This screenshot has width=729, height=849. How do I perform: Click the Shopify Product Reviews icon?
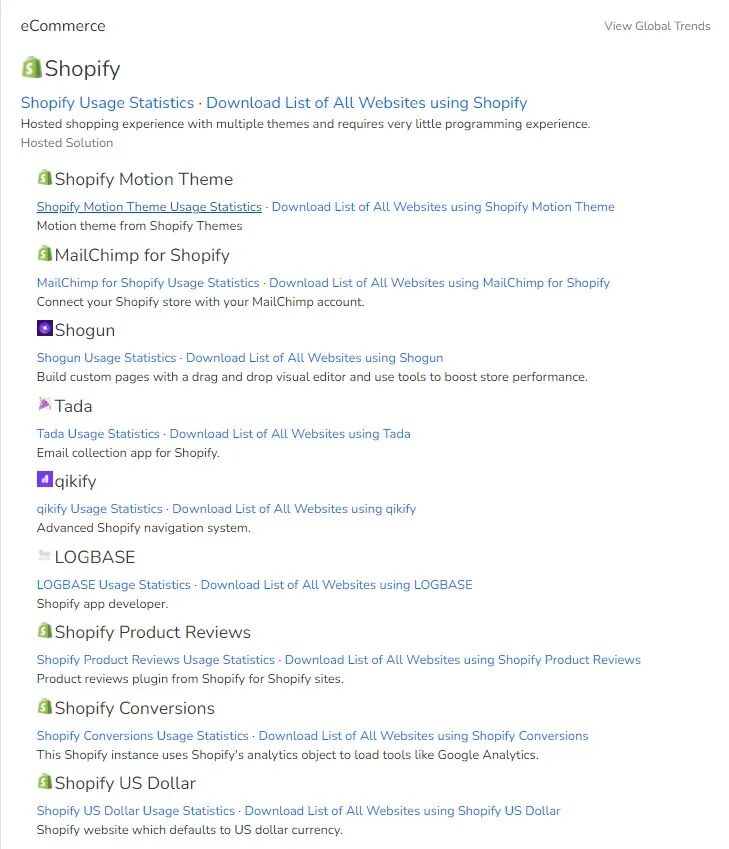[x=44, y=630]
